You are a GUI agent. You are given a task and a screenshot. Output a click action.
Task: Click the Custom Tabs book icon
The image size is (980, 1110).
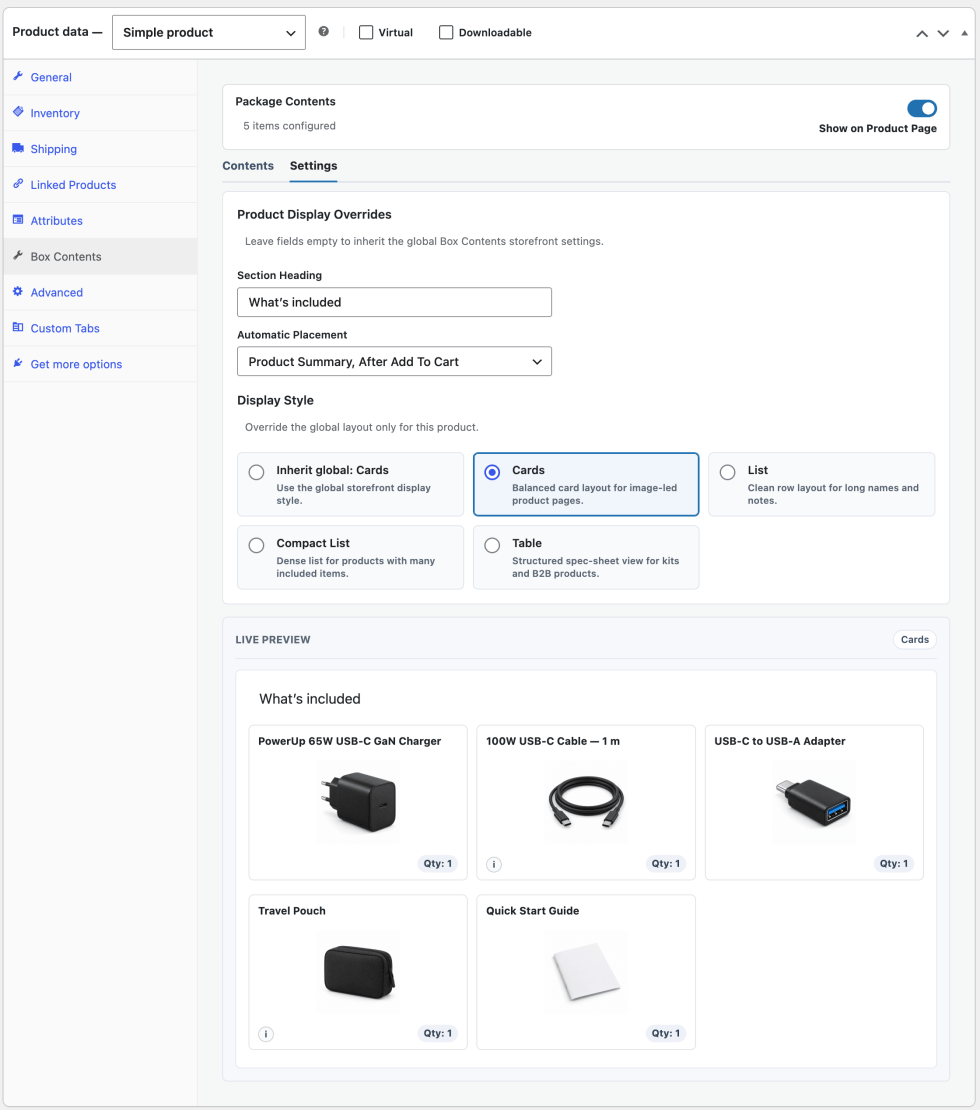pos(18,327)
